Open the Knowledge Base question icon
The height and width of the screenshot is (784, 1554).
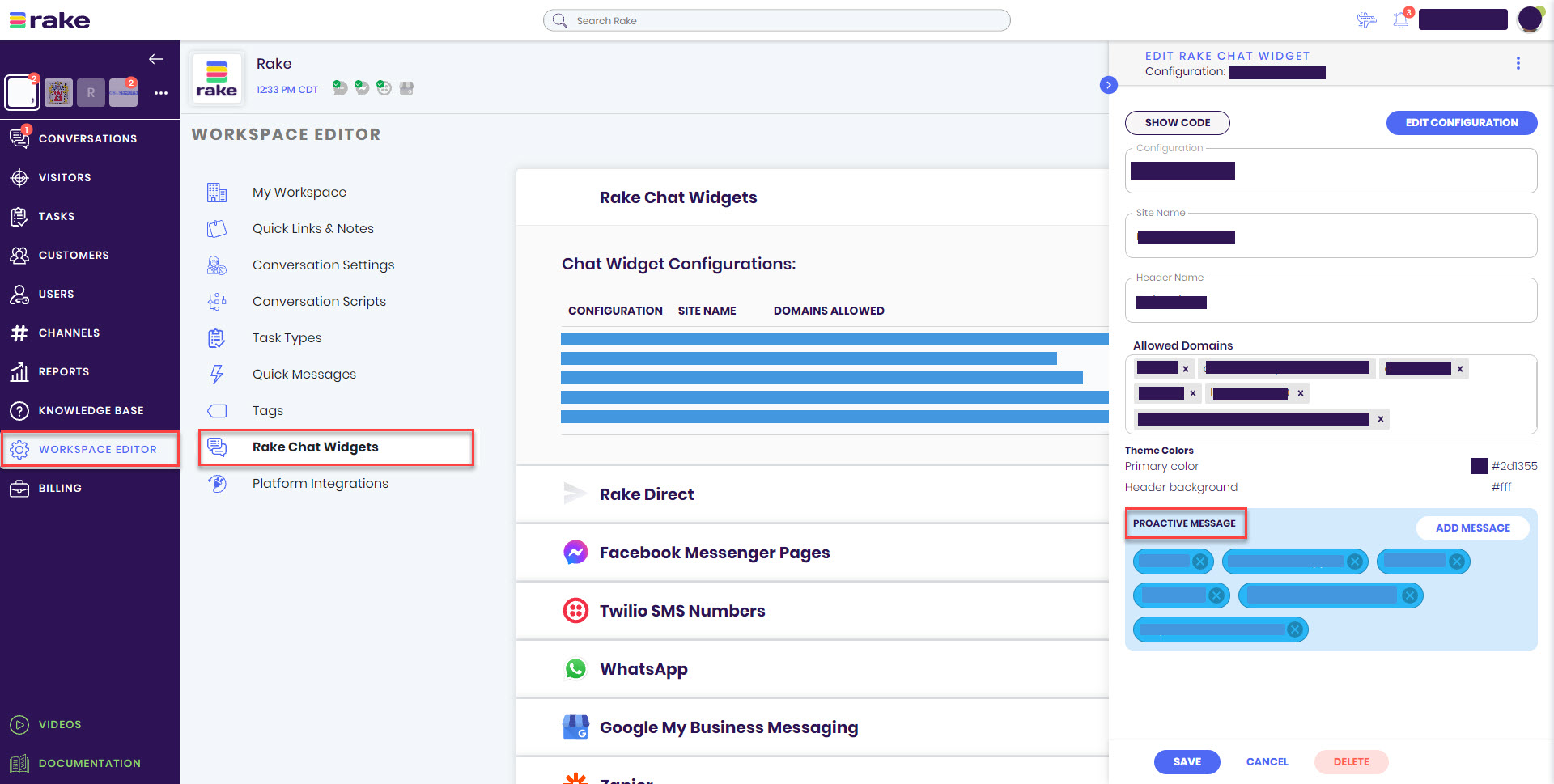pyautogui.click(x=19, y=410)
